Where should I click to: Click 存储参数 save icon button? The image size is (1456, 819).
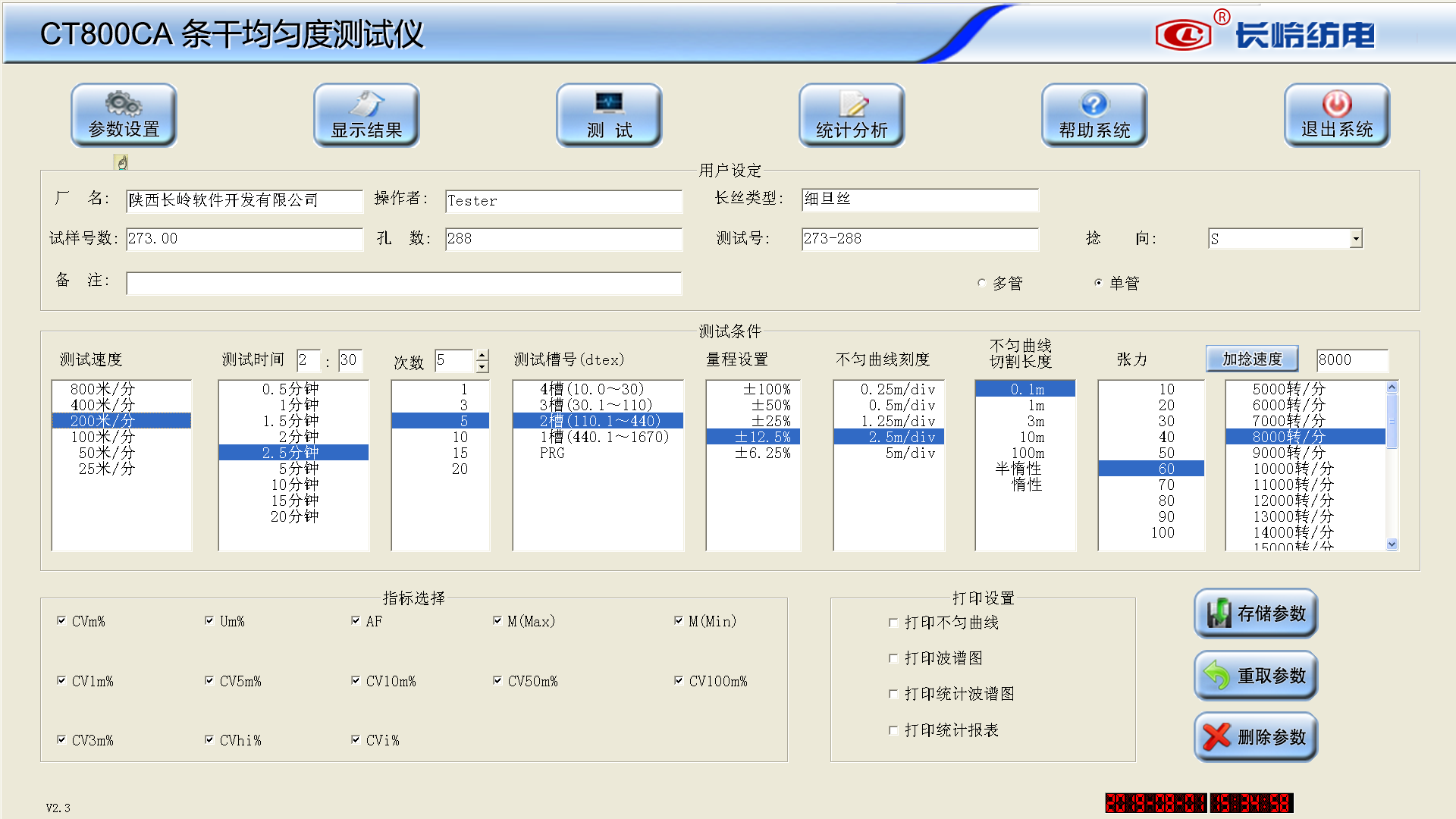click(1256, 613)
